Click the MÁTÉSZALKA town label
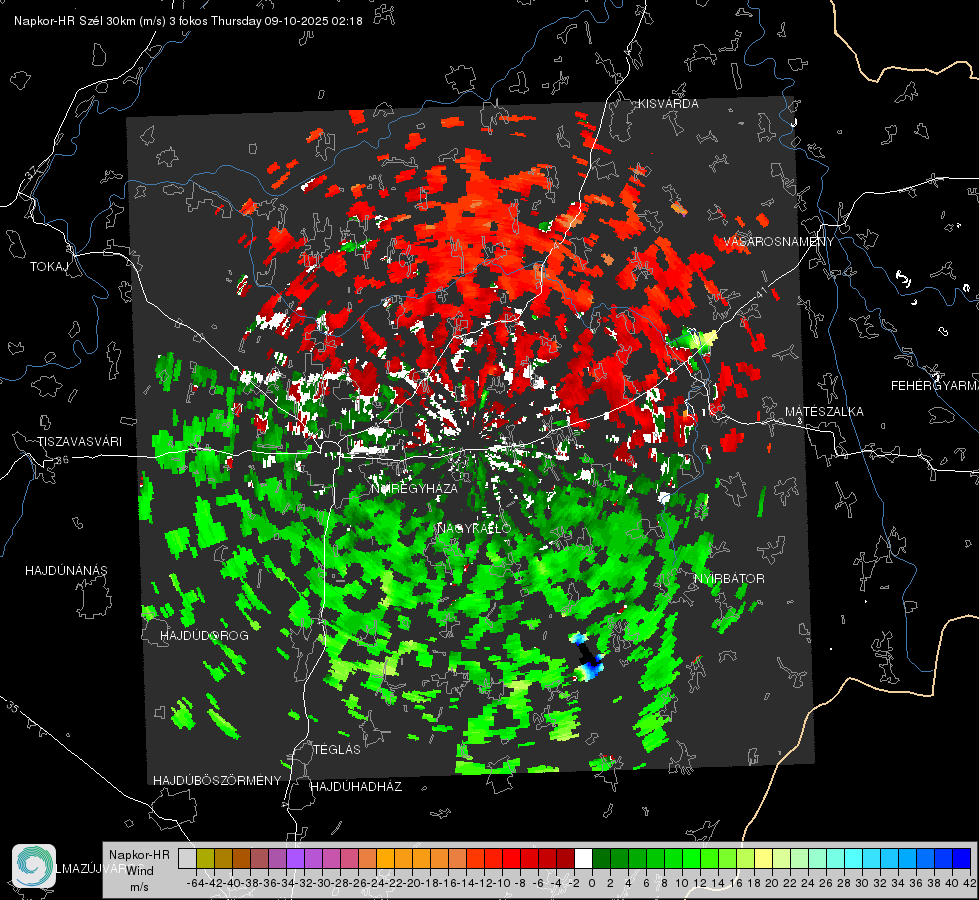Viewport: 979px width, 900px height. [824, 412]
